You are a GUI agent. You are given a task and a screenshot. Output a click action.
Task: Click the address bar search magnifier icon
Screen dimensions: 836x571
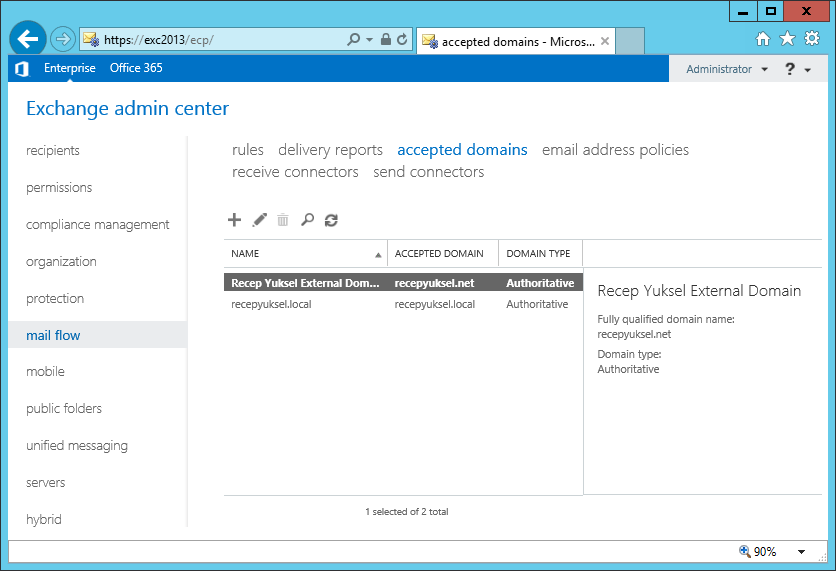point(353,39)
